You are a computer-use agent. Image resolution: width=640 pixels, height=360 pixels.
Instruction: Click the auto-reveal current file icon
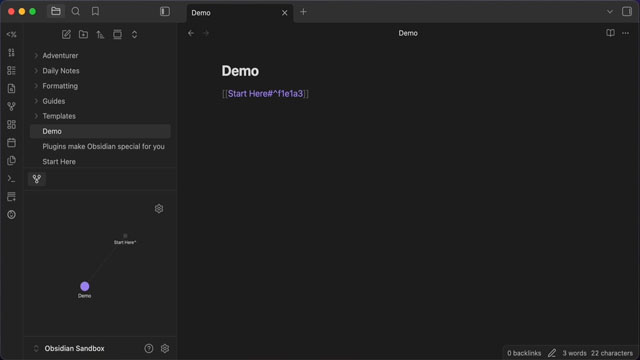tap(118, 35)
